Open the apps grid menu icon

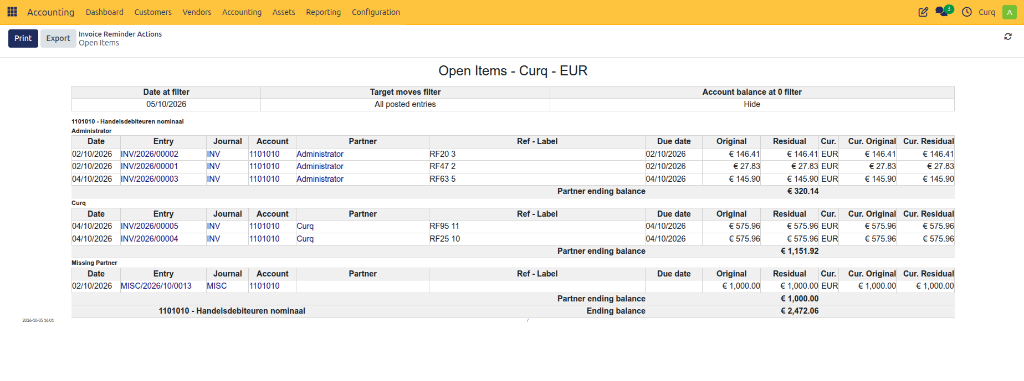[12, 12]
